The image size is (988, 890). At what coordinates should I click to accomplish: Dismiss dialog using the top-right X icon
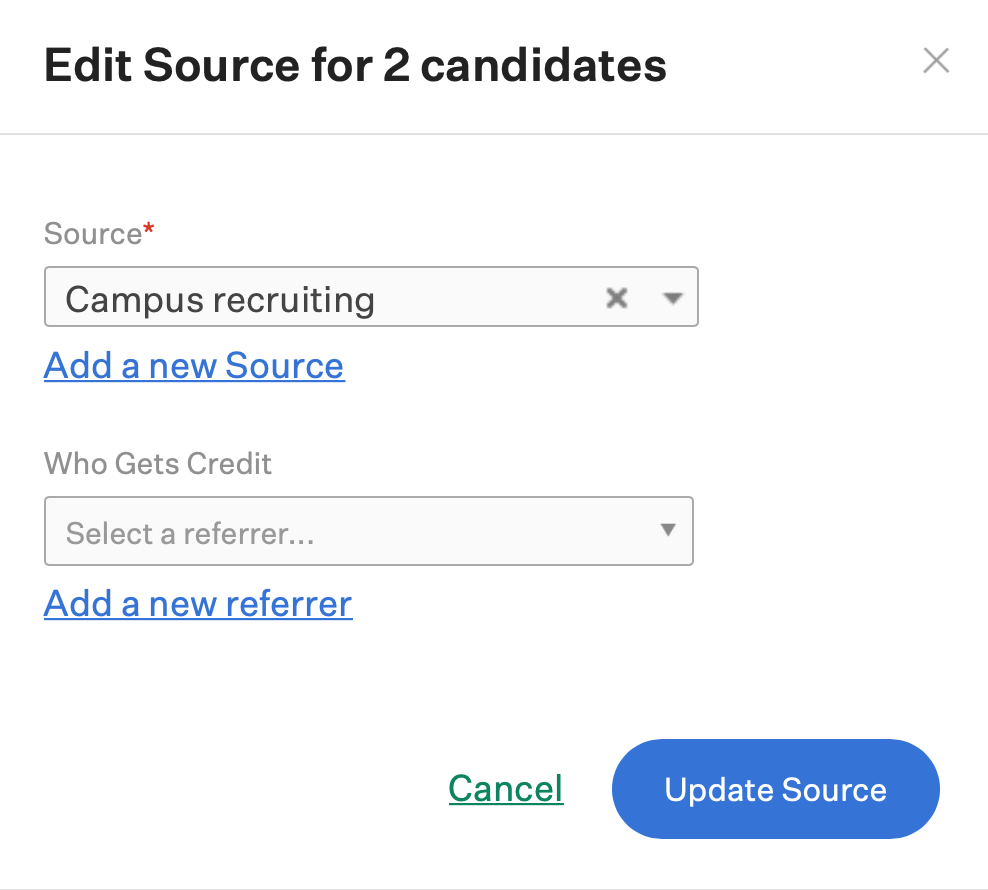coord(936,61)
